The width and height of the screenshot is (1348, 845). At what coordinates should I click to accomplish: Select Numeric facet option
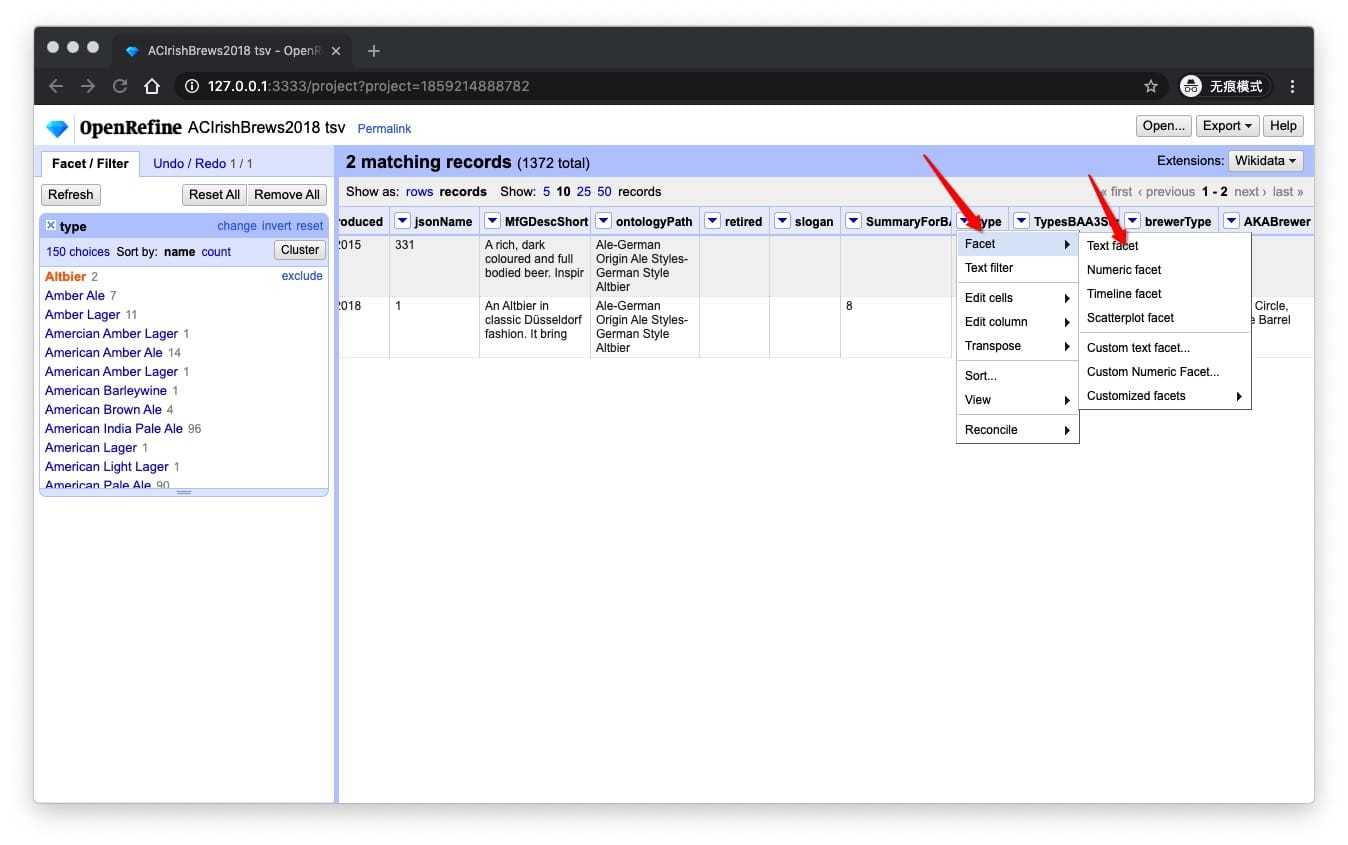click(x=1165, y=270)
